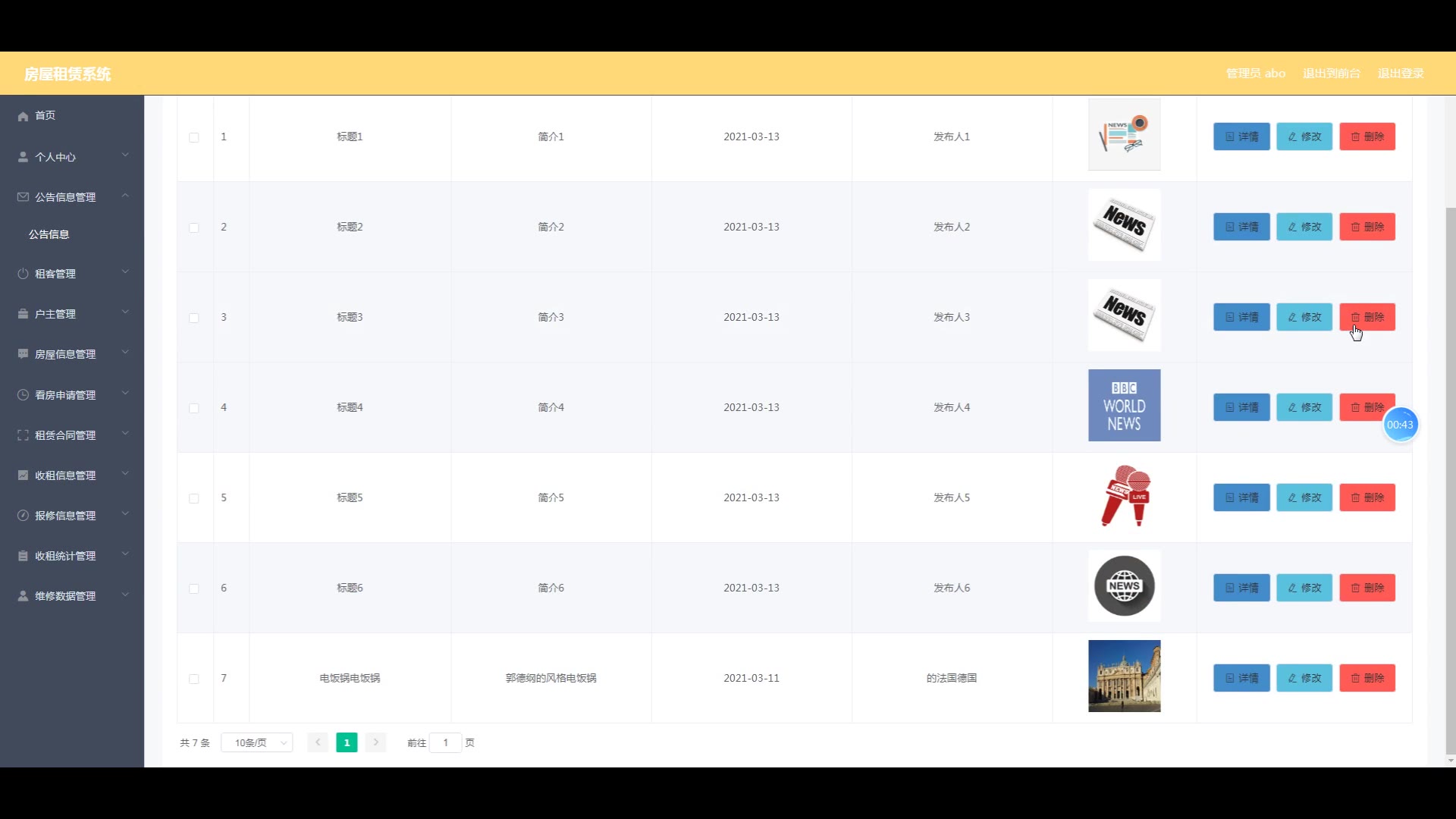Click the envelope icon beside 公告信息管理
Screen dimensions: 1456x819
pyautogui.click(x=23, y=197)
